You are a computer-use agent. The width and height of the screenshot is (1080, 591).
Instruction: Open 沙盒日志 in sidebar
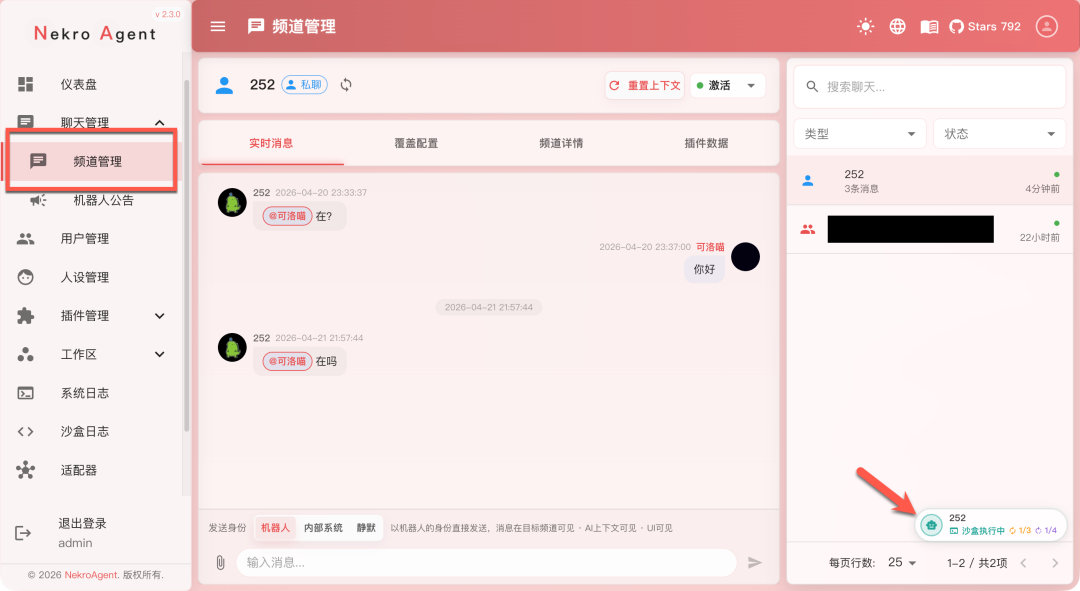coord(91,431)
